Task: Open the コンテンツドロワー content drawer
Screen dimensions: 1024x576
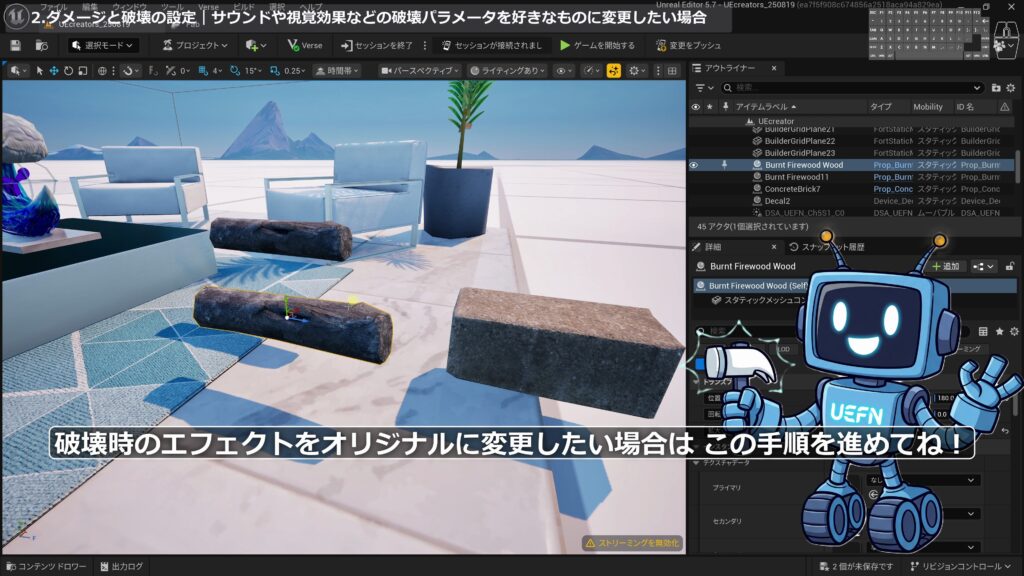Action: click(46, 566)
